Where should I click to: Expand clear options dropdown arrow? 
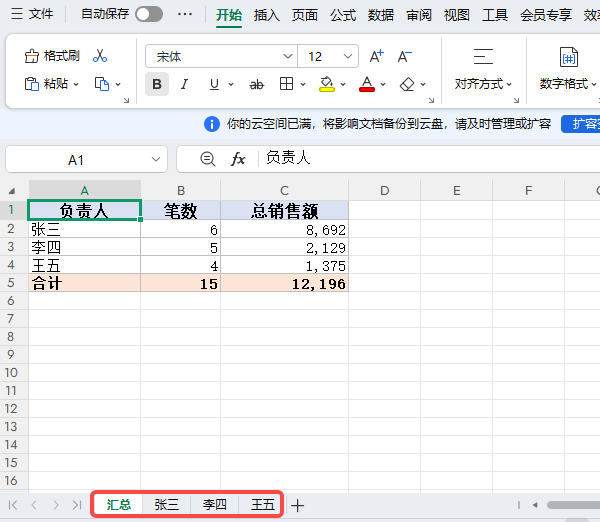click(423, 84)
